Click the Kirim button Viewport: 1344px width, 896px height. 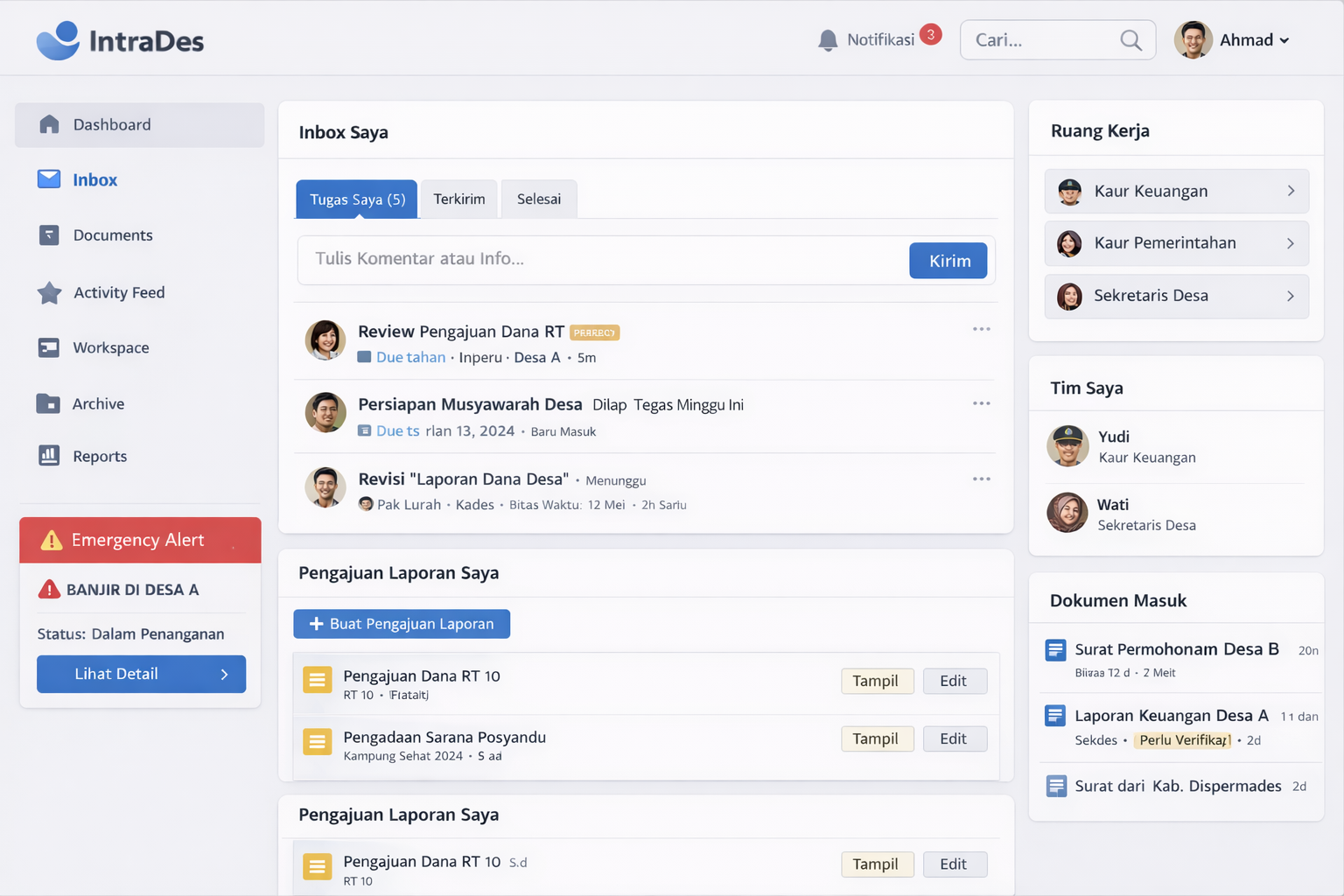[x=948, y=261]
